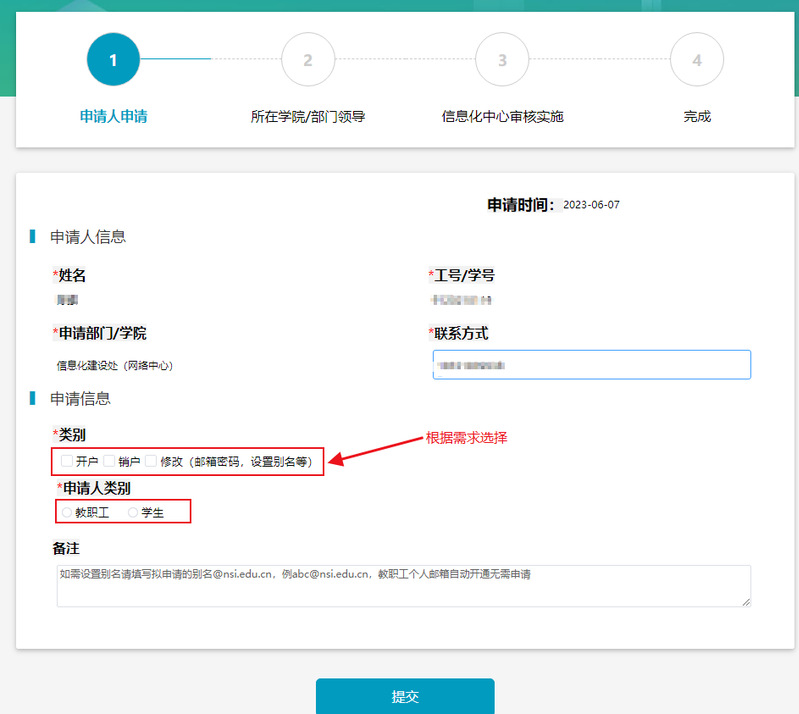This screenshot has width=799, height=714.
Task: Choose the 学生 radio button
Action: coord(133,512)
